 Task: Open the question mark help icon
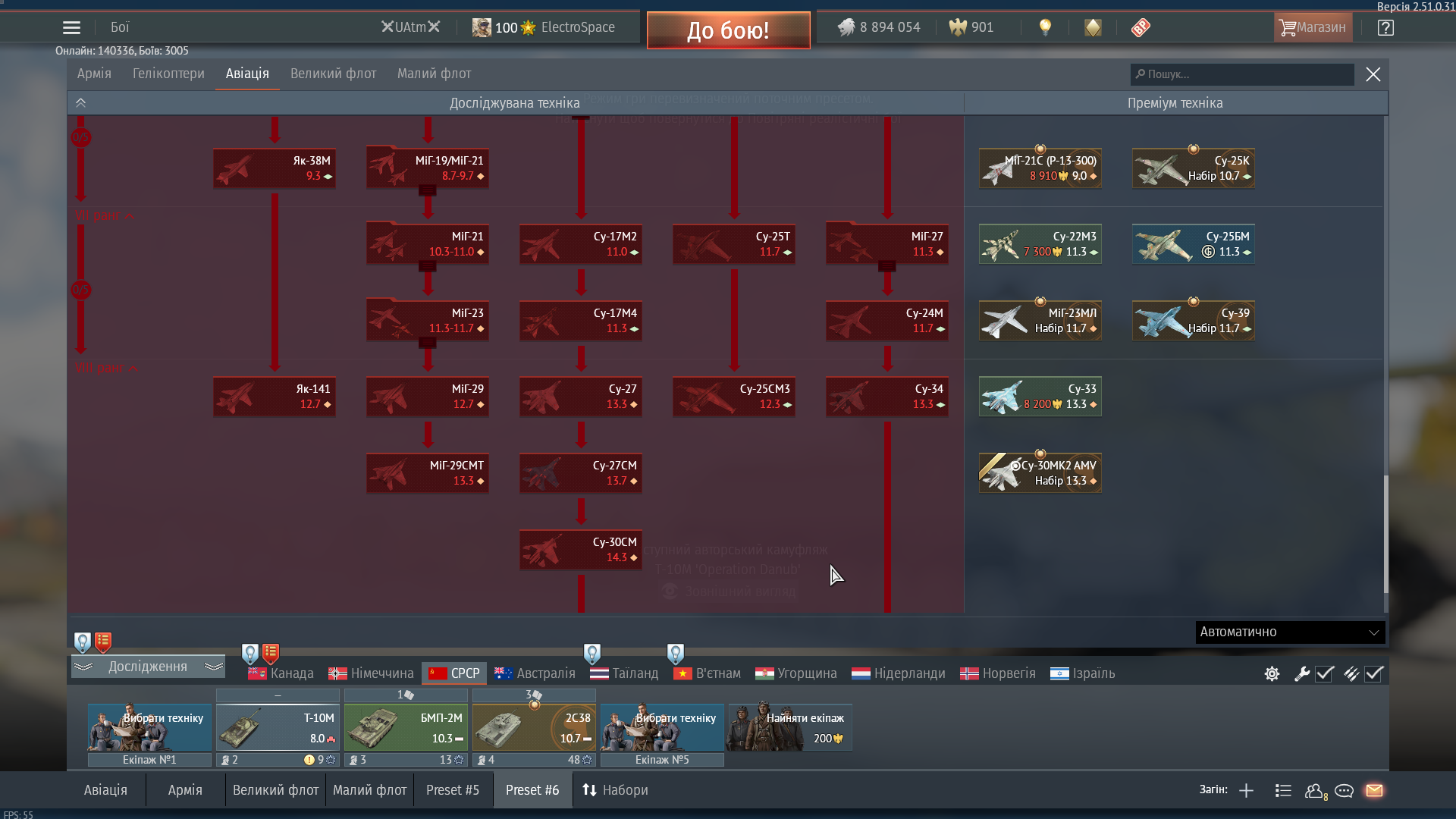click(1385, 28)
